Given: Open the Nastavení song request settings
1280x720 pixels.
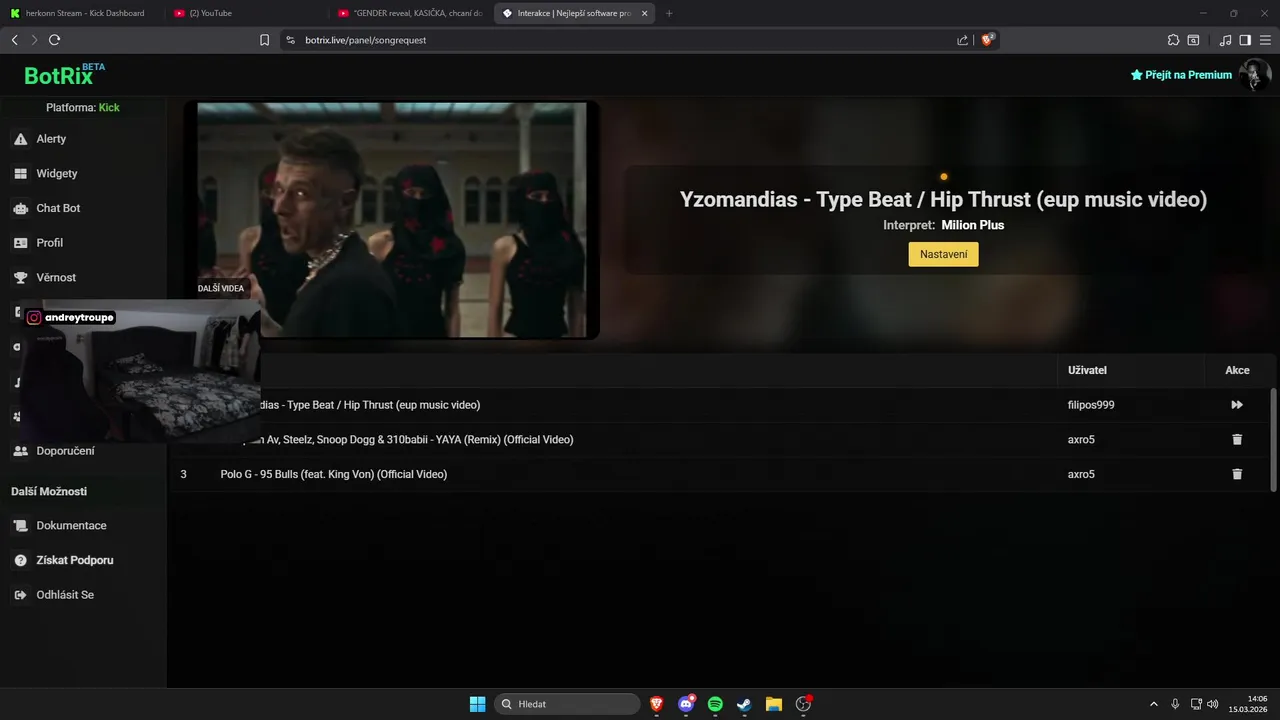Looking at the screenshot, I should coord(943,254).
